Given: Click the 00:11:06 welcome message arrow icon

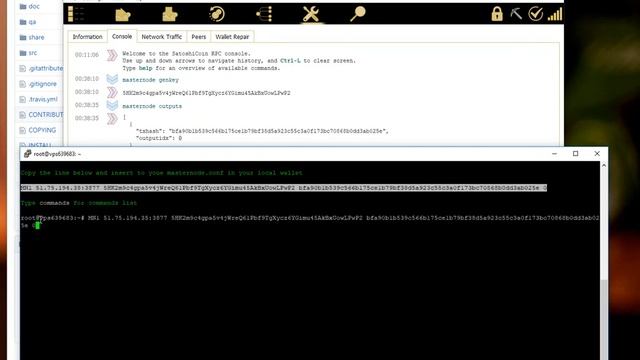Looking at the screenshot, I should tap(112, 55).
